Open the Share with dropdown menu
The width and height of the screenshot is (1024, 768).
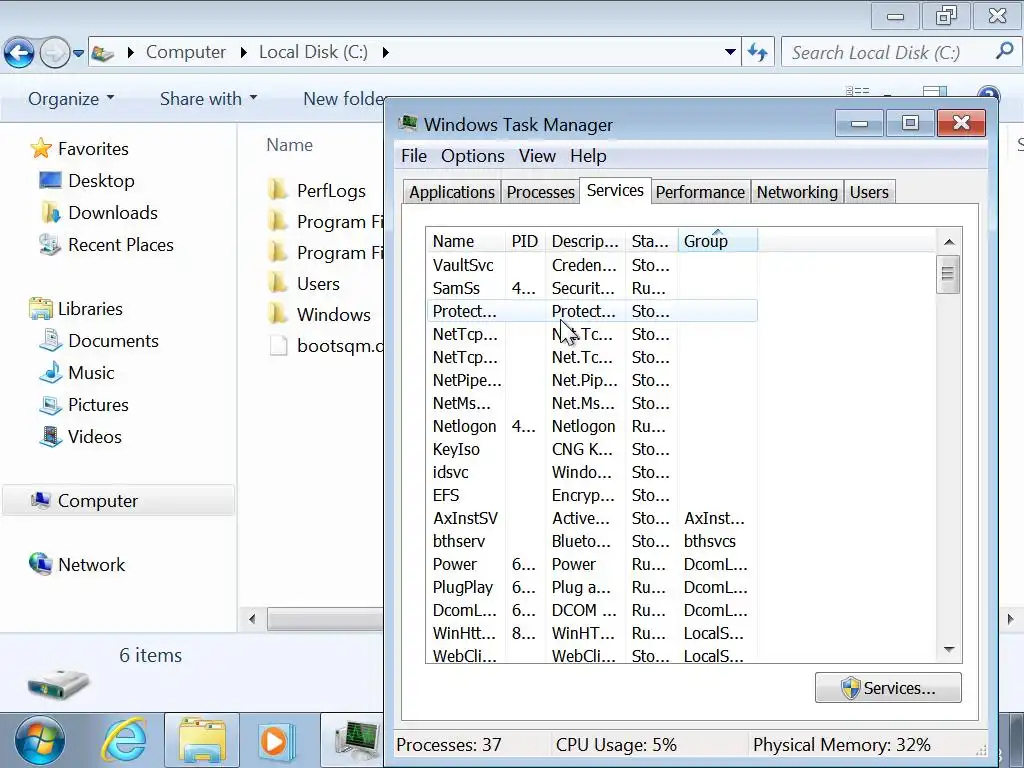click(208, 99)
